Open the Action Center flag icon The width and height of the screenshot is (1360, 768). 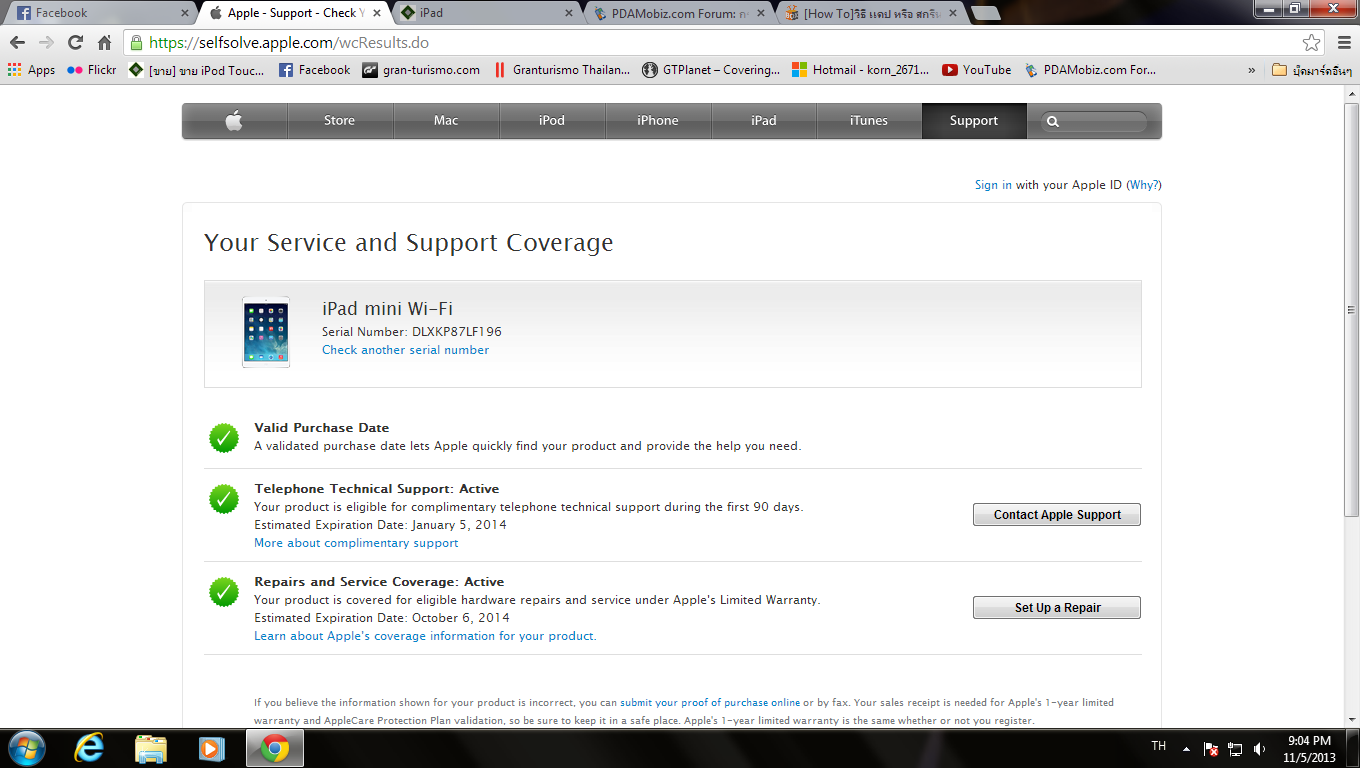pos(1211,748)
